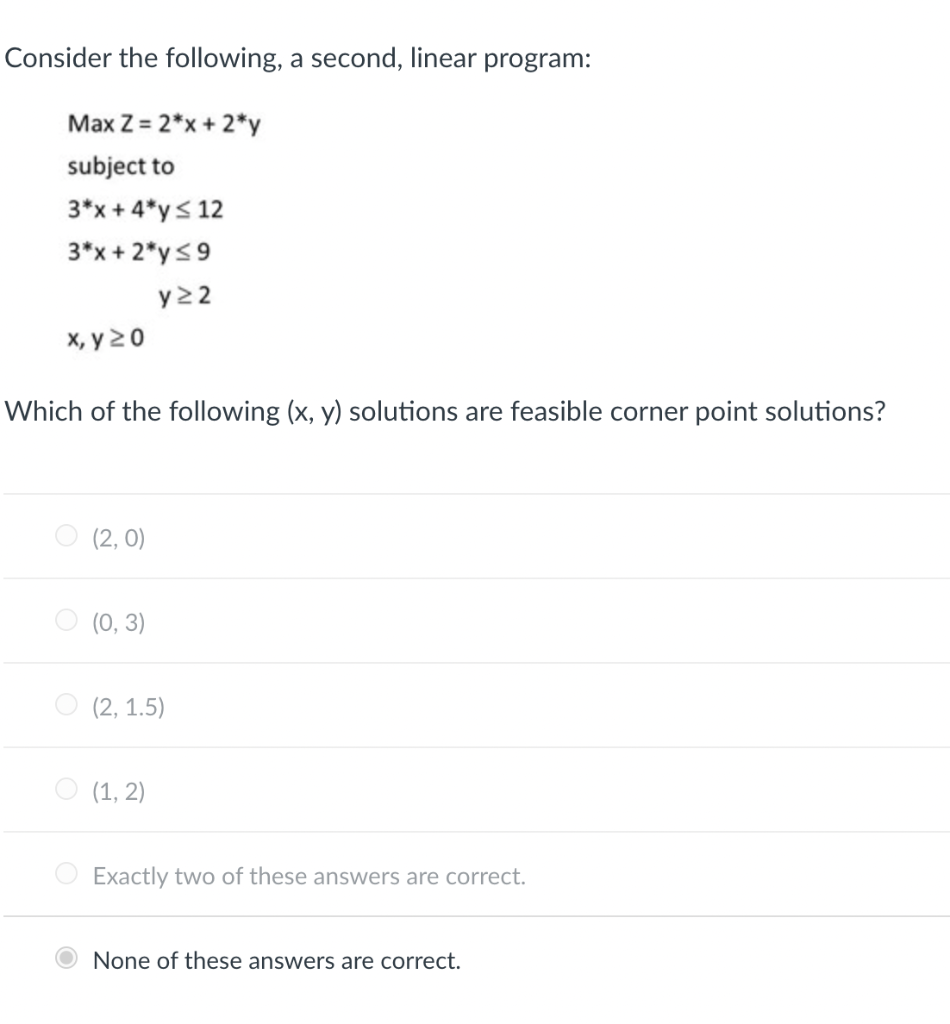The image size is (950, 1024).
Task: Pick the already-selected 'None of these' option
Action: (x=64, y=959)
